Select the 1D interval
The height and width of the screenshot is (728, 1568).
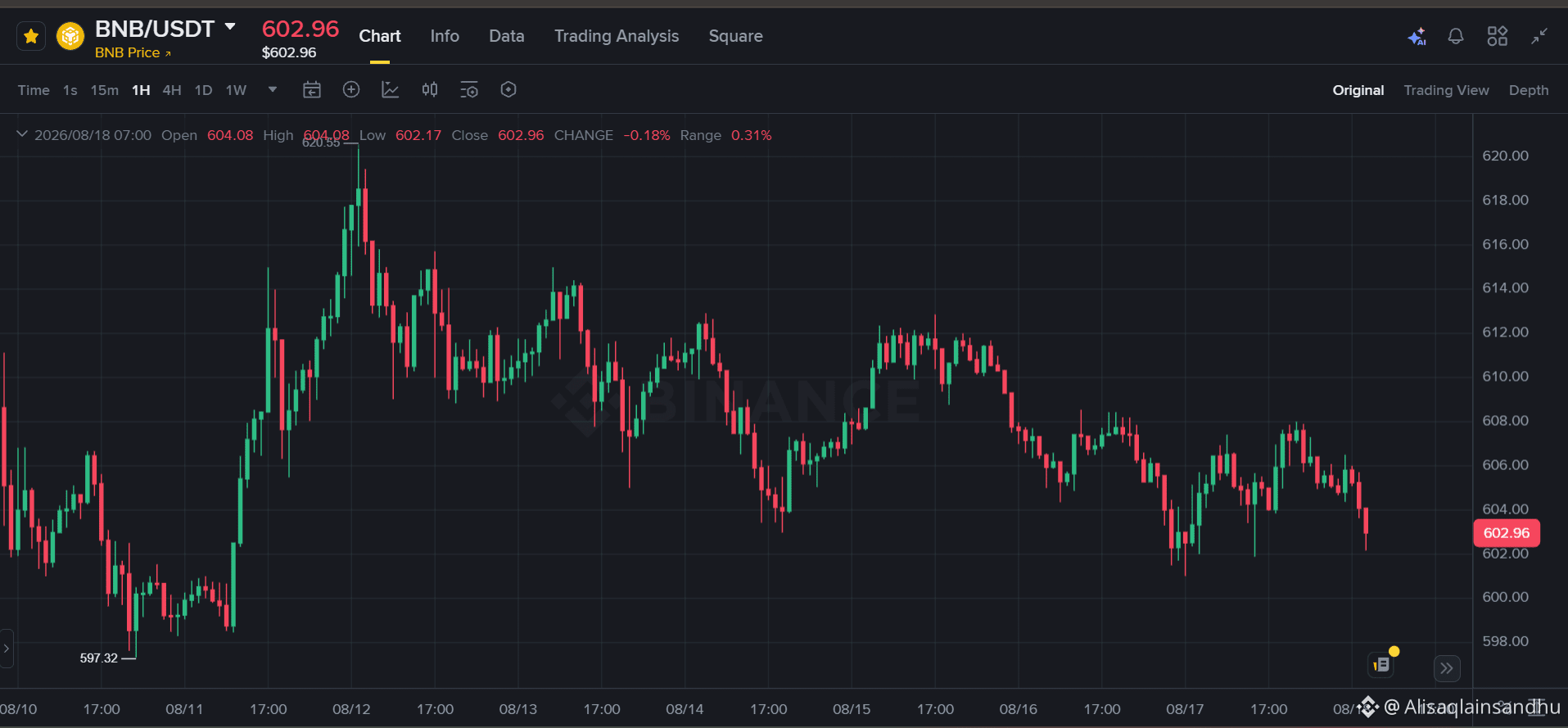click(x=204, y=90)
